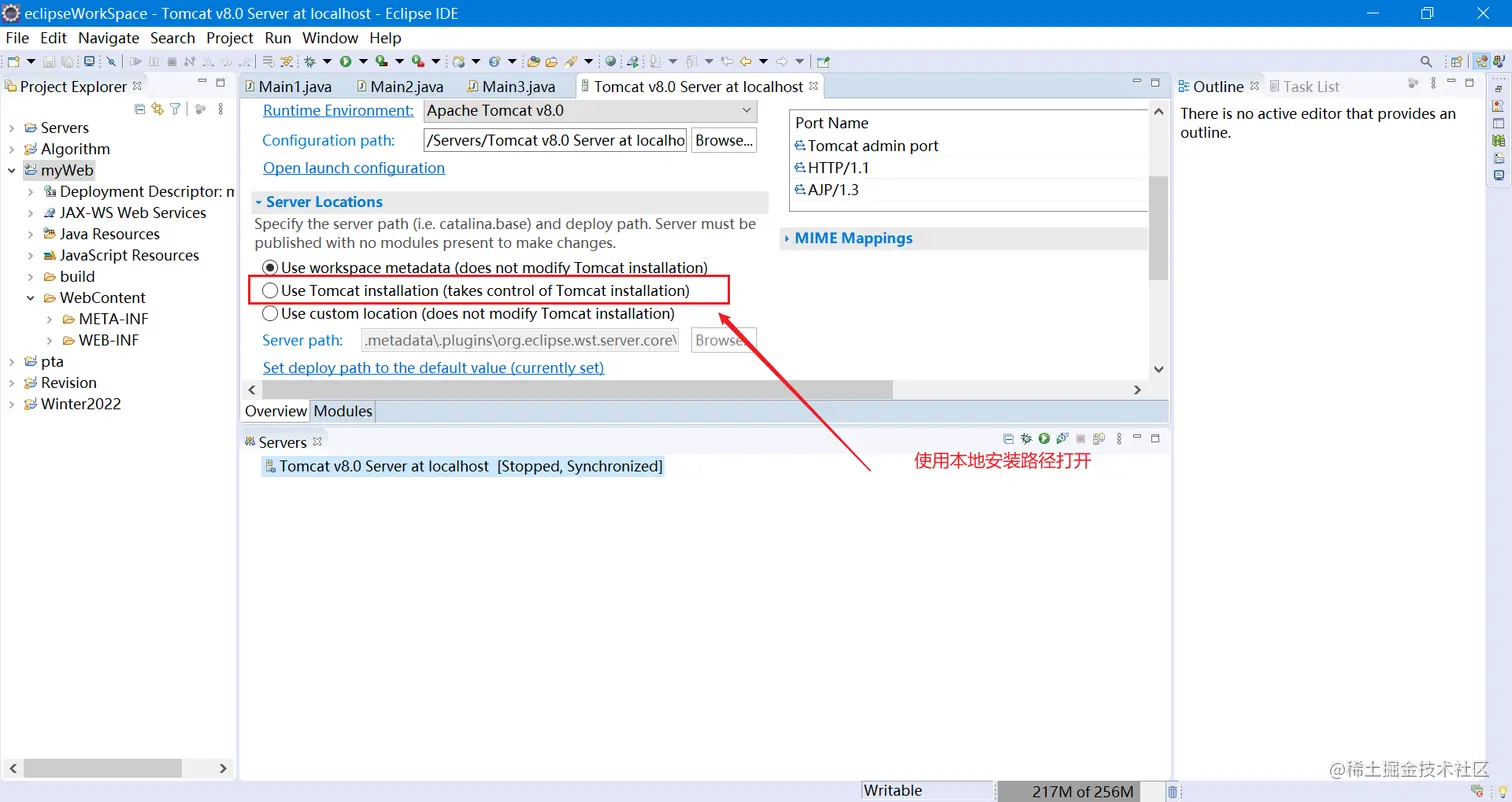Screen dimensions: 1512x802
Task: Select Tomcat v8.0 Server in Servers view
Action: pyautogui.click(x=463, y=466)
